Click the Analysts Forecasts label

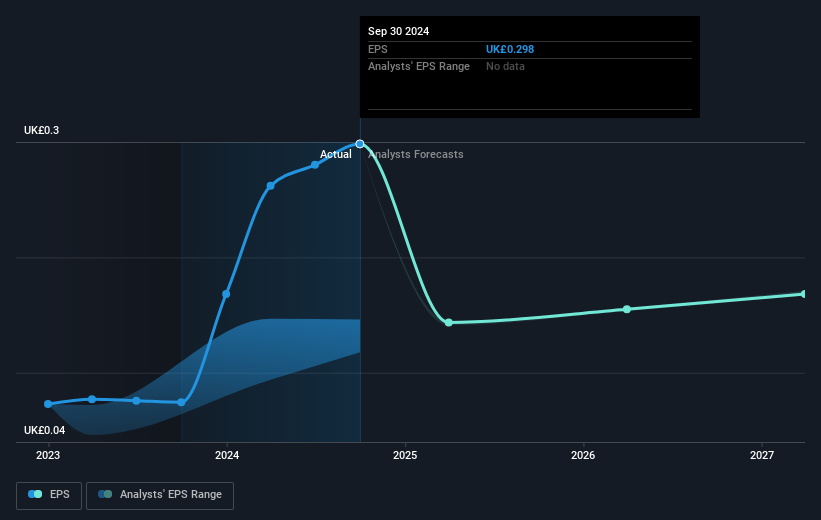[416, 154]
